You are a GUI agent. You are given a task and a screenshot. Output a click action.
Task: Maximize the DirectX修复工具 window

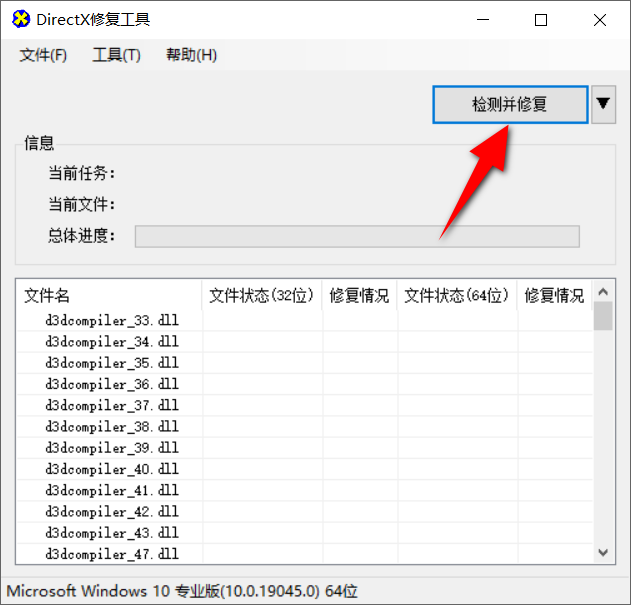click(x=541, y=20)
